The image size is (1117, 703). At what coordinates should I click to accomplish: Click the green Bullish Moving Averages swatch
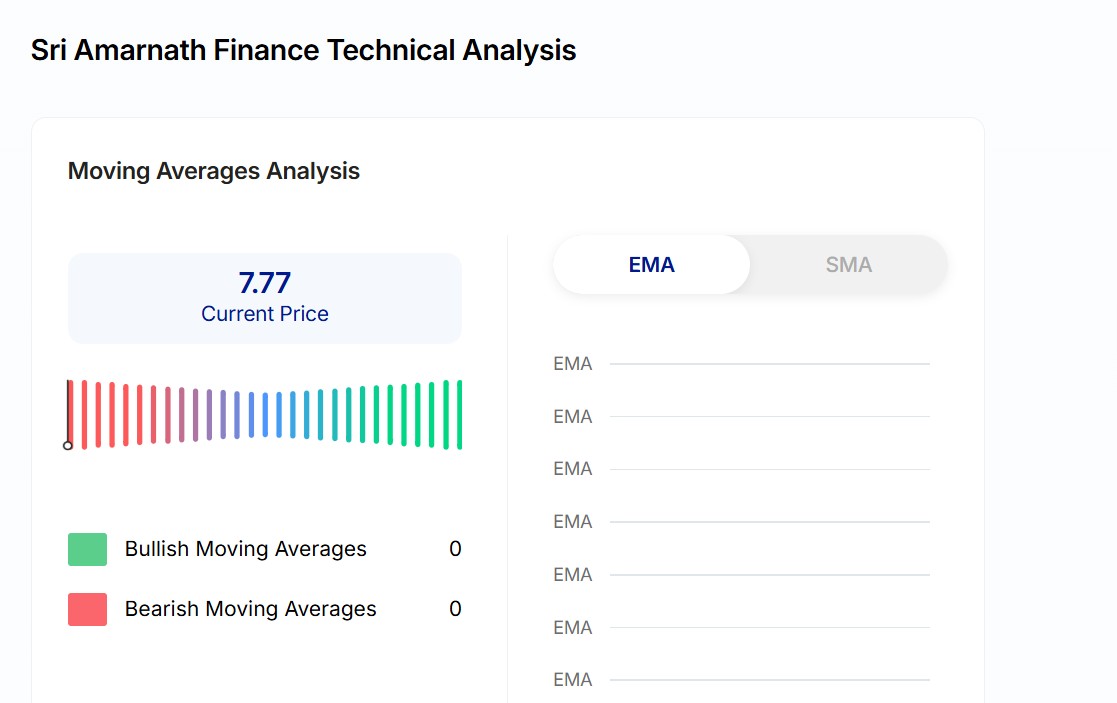coord(87,549)
